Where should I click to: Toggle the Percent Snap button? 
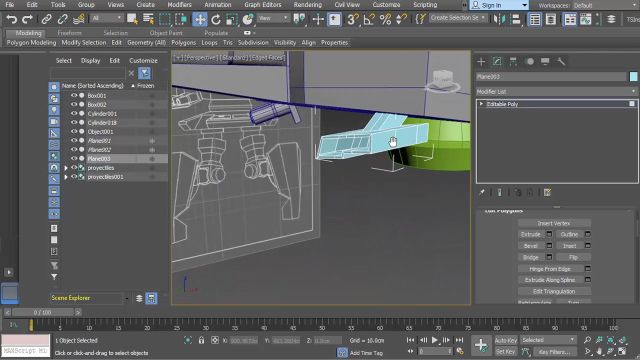pyautogui.click(x=385, y=19)
